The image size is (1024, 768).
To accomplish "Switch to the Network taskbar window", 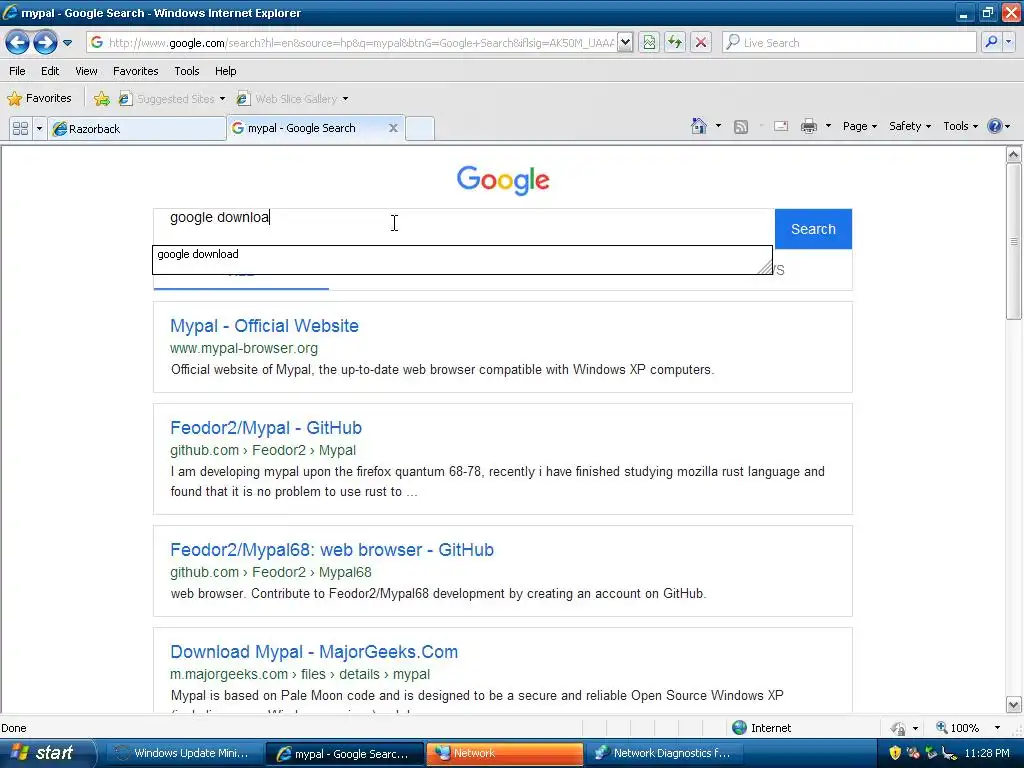I will tap(504, 753).
